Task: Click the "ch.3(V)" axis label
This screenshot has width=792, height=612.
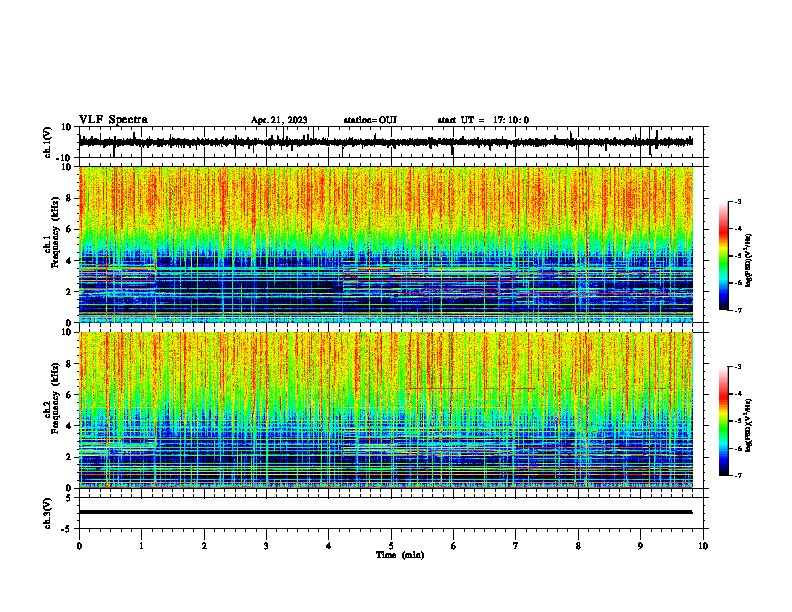Action: pyautogui.click(x=48, y=514)
